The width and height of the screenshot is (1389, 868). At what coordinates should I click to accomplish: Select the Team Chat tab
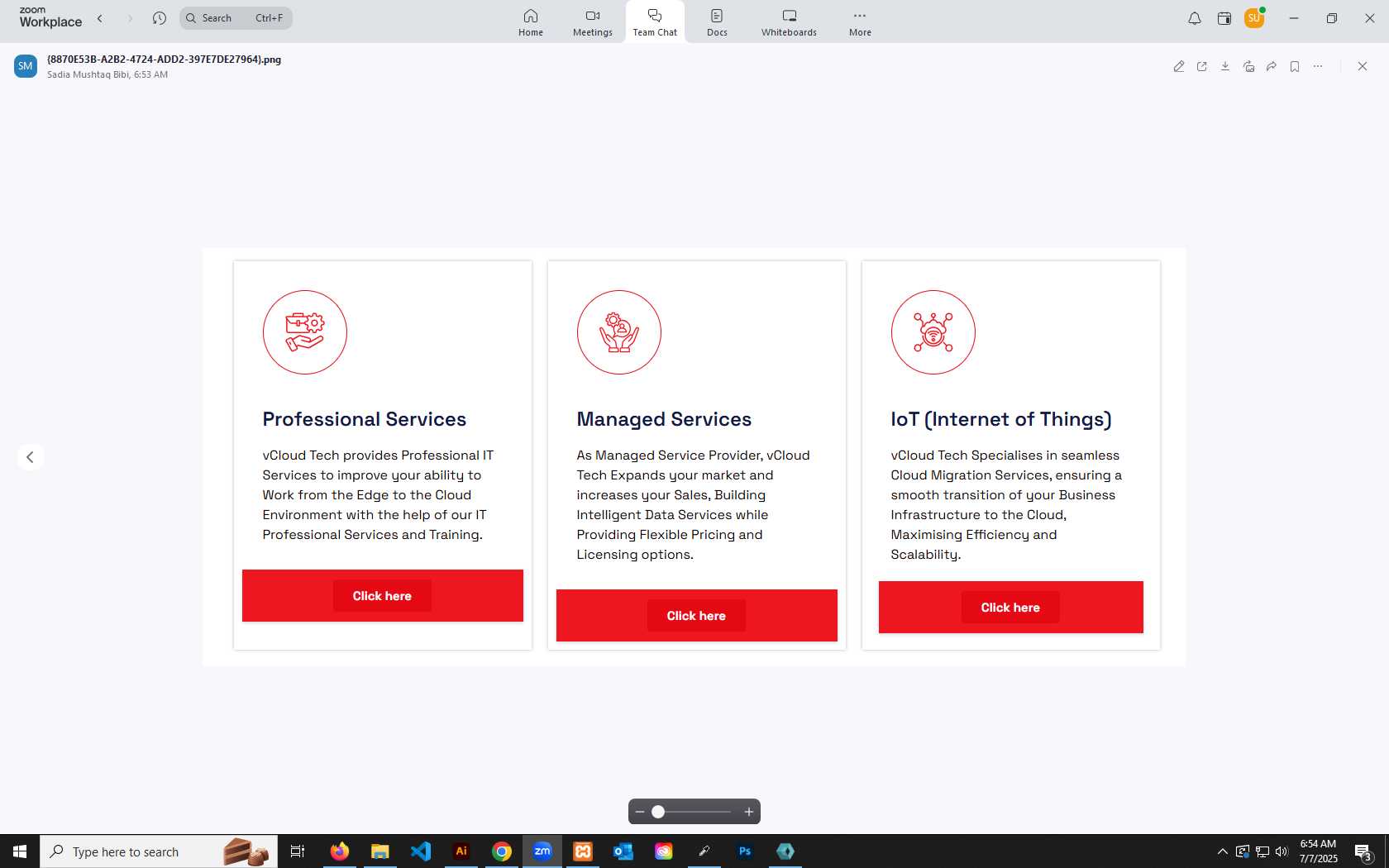(x=655, y=22)
